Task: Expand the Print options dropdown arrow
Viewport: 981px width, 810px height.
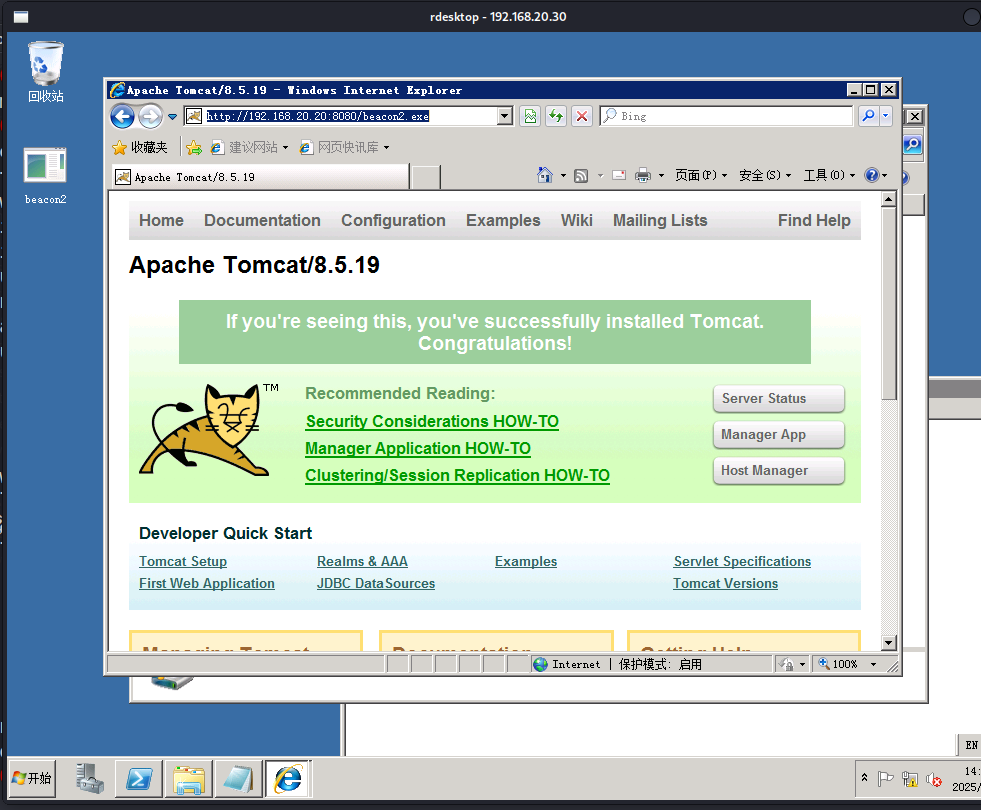Action: click(661, 176)
